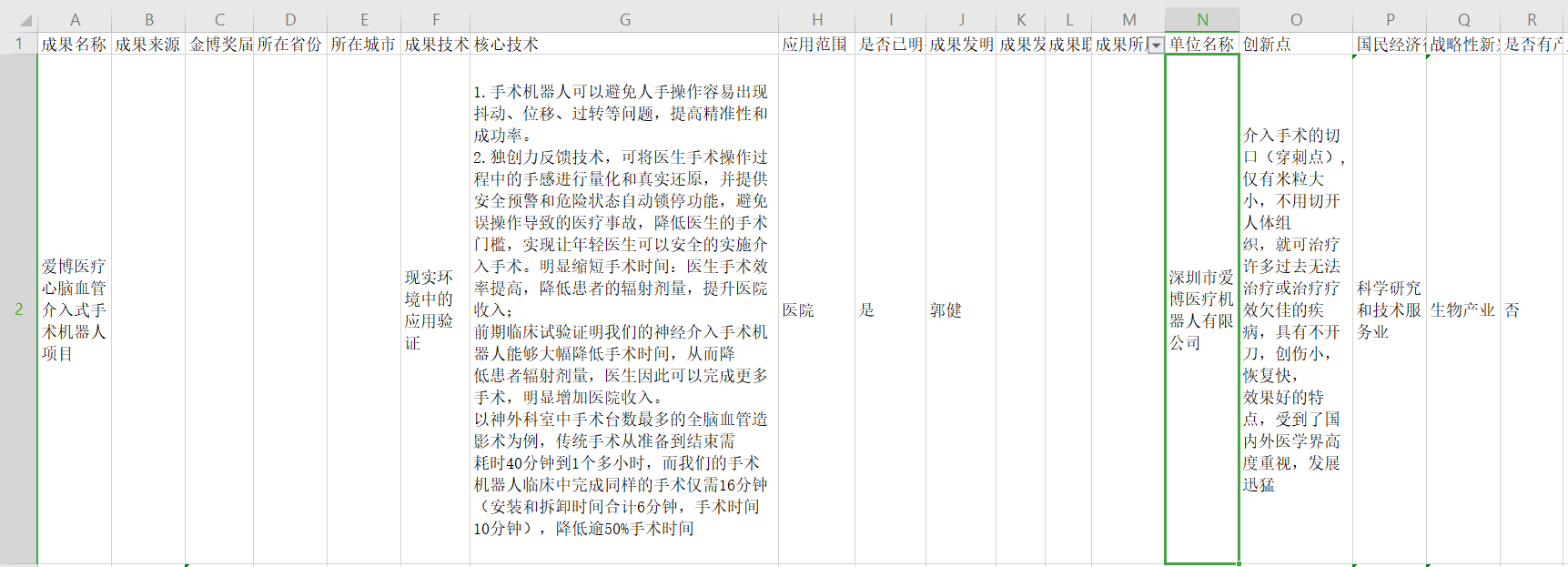Screen dimensions: 1568x567
Task: Click the 生物产业 cell
Action: click(1462, 310)
